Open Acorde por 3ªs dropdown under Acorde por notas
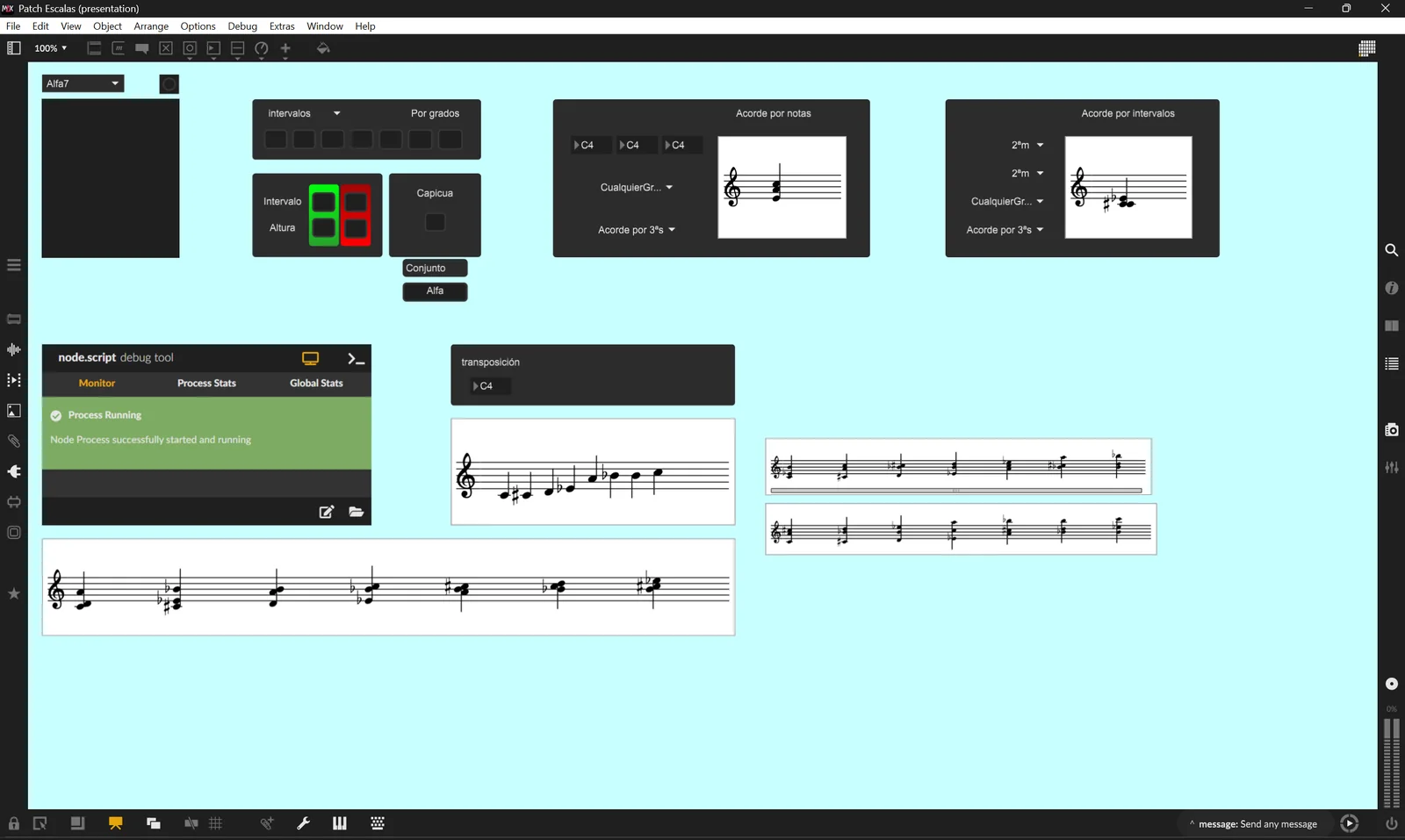 coord(636,230)
